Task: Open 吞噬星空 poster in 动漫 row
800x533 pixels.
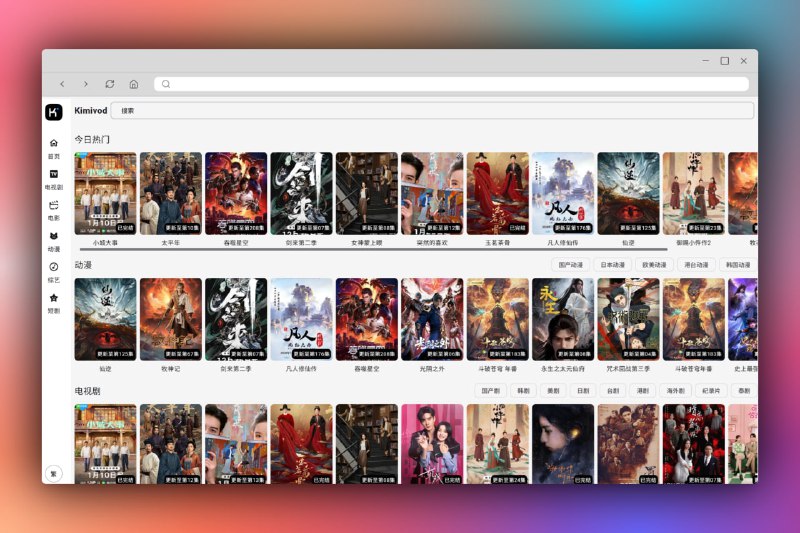Action: [367, 319]
